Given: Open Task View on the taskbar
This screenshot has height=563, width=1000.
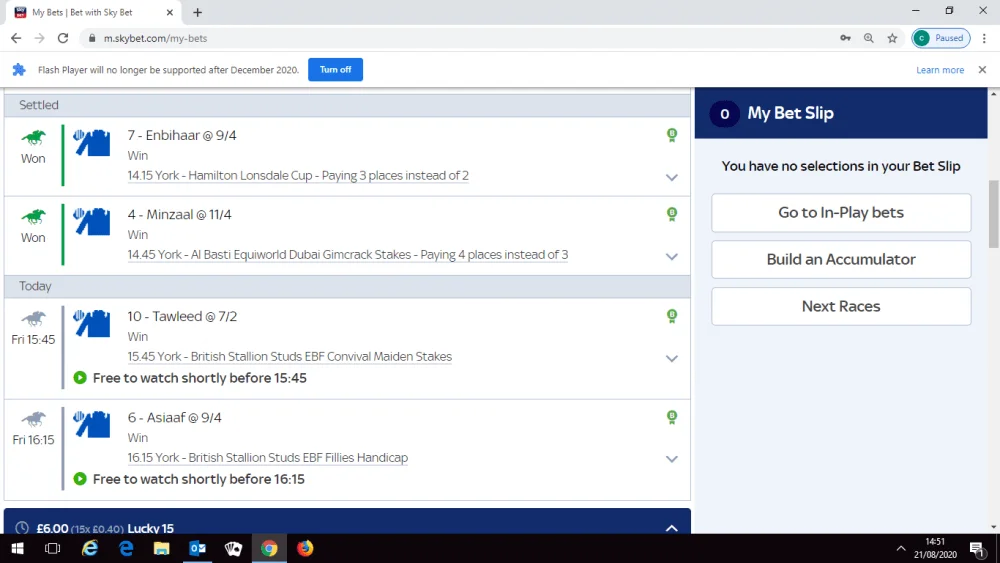Looking at the screenshot, I should [x=52, y=548].
